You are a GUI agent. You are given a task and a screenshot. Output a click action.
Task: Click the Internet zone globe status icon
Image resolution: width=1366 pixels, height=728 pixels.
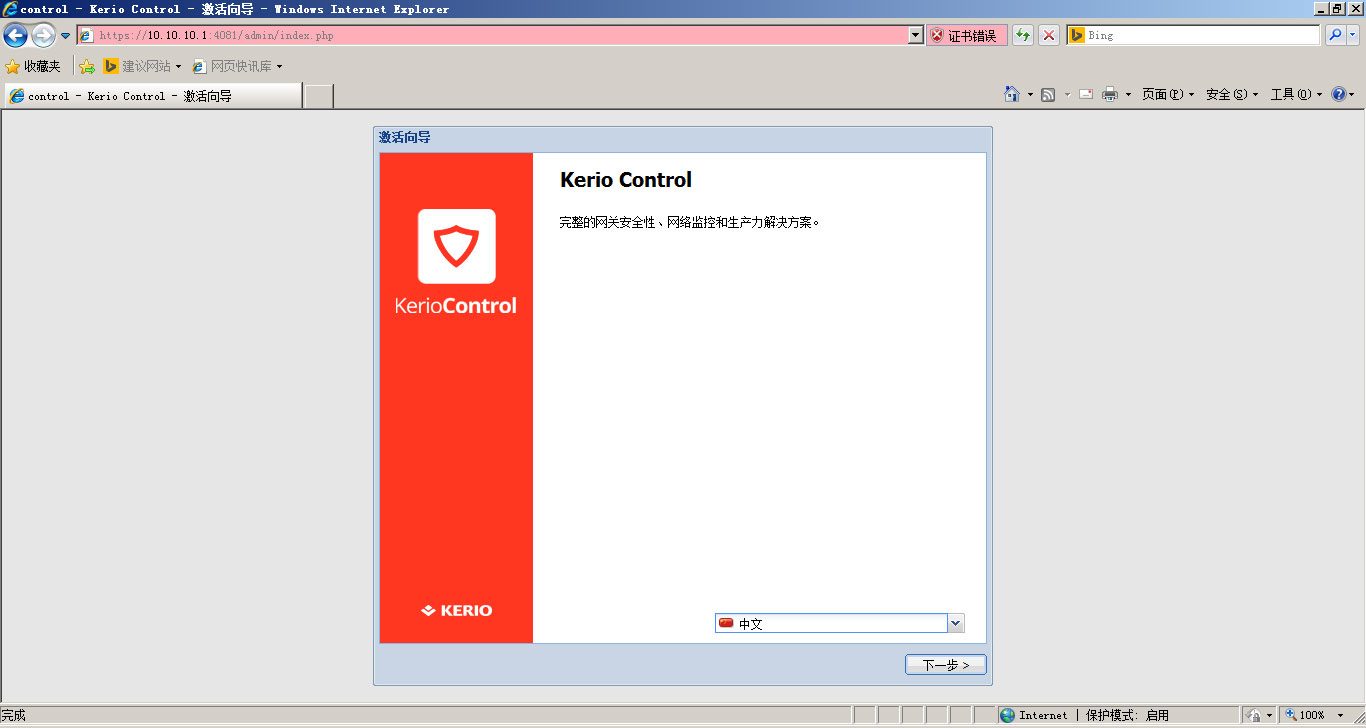point(1008,715)
